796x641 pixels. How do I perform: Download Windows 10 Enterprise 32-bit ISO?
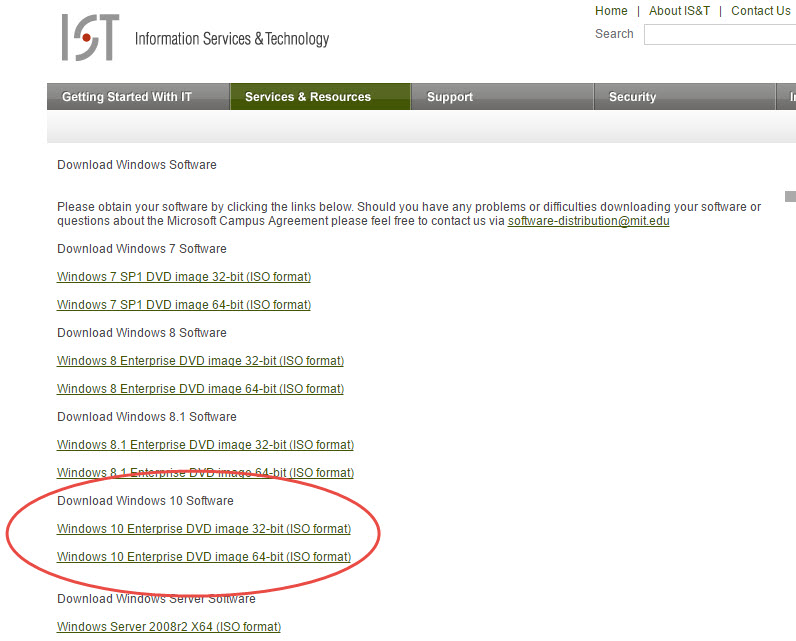pyautogui.click(x=204, y=528)
